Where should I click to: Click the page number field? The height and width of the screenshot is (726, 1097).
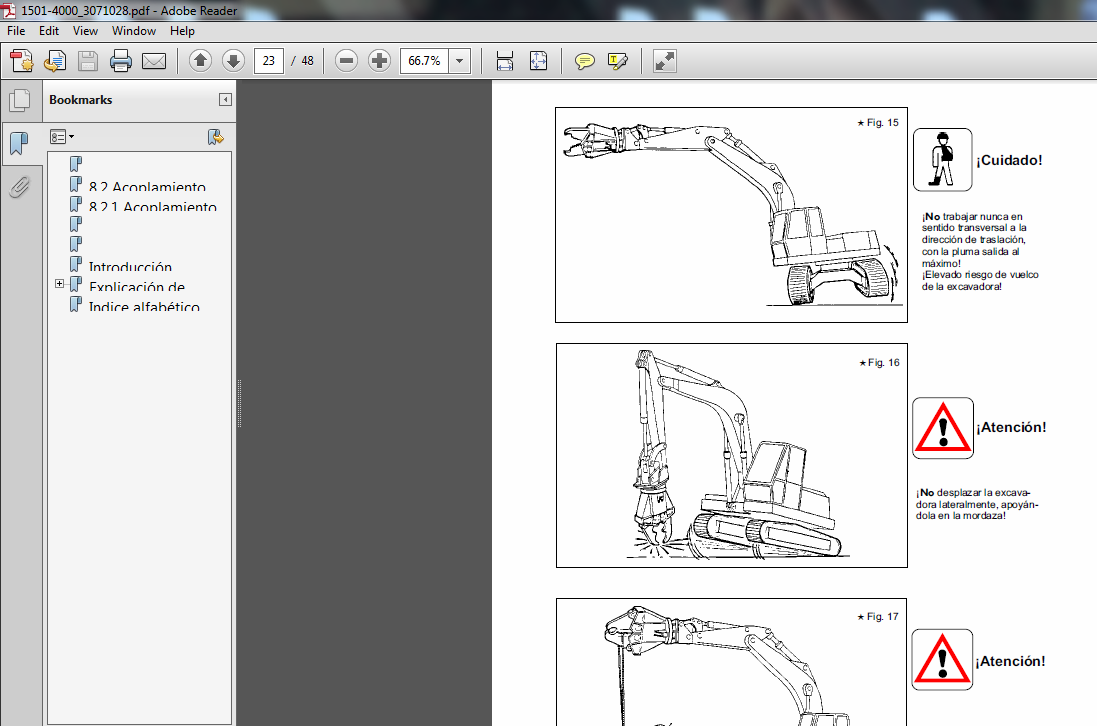click(269, 61)
